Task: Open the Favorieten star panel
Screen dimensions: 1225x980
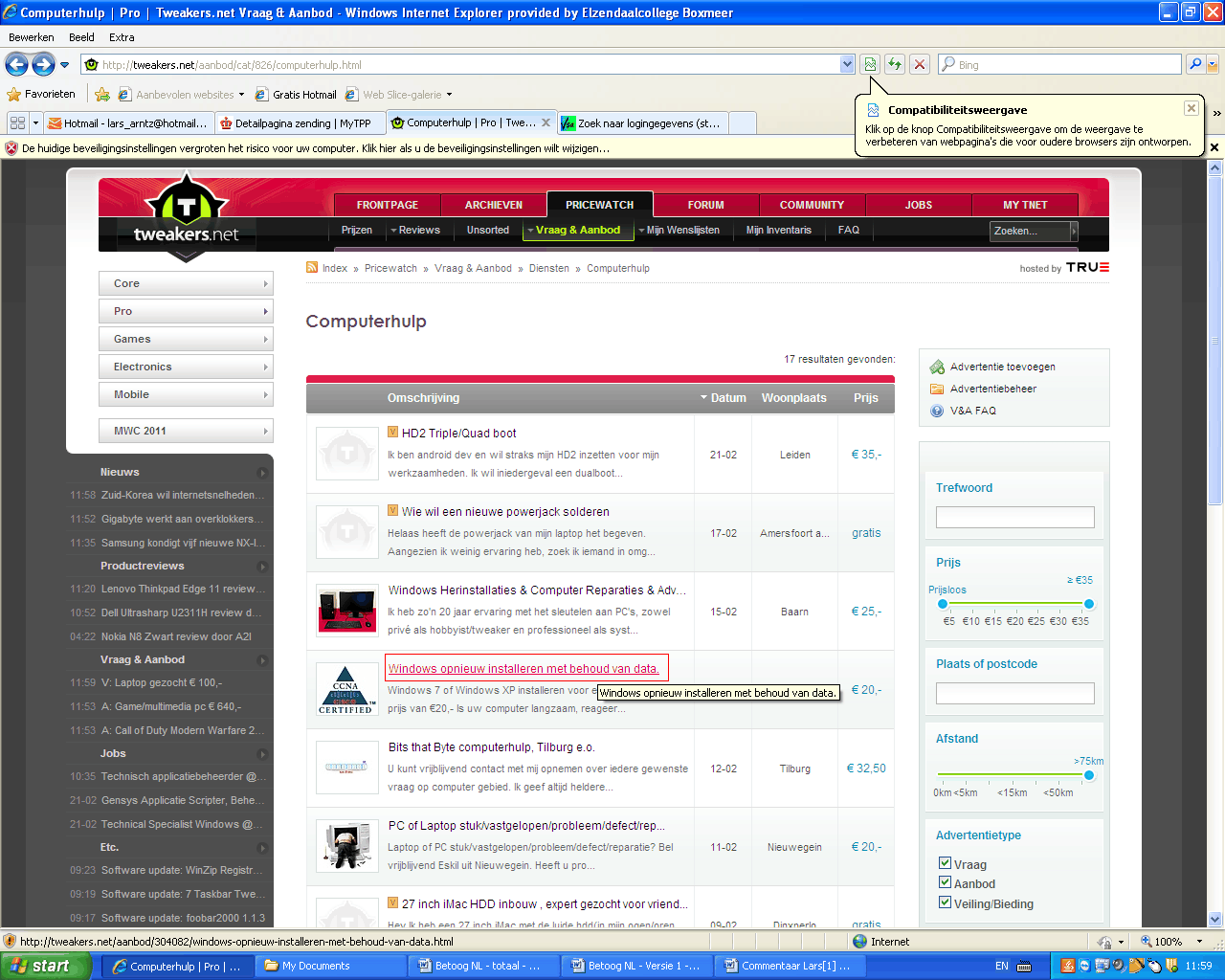Action: click(x=41, y=95)
